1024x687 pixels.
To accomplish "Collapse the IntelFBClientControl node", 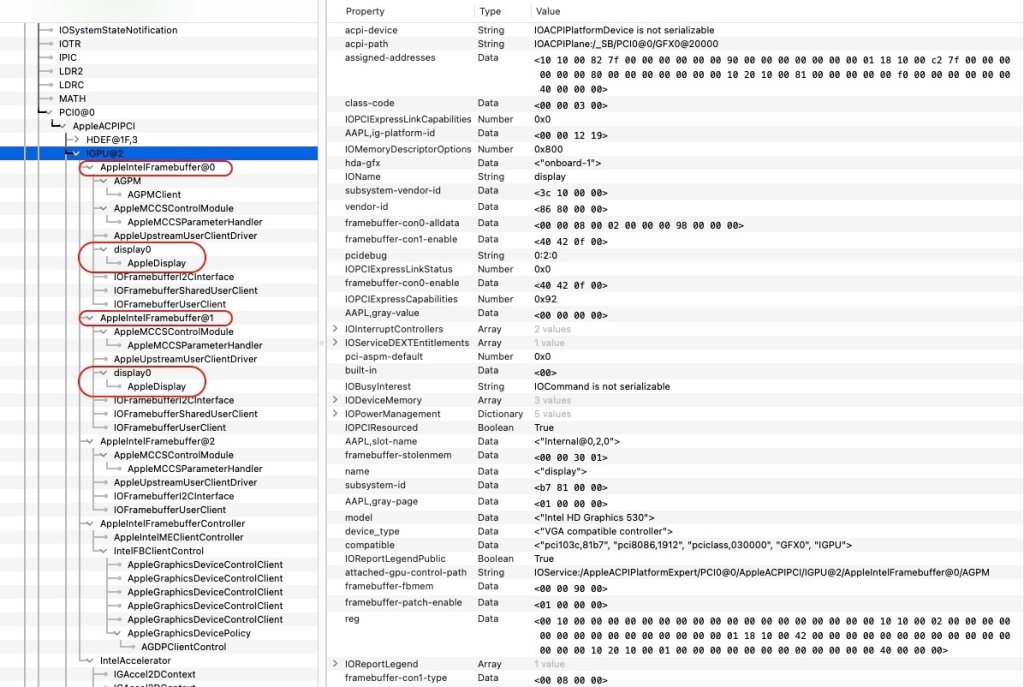I will (x=104, y=551).
